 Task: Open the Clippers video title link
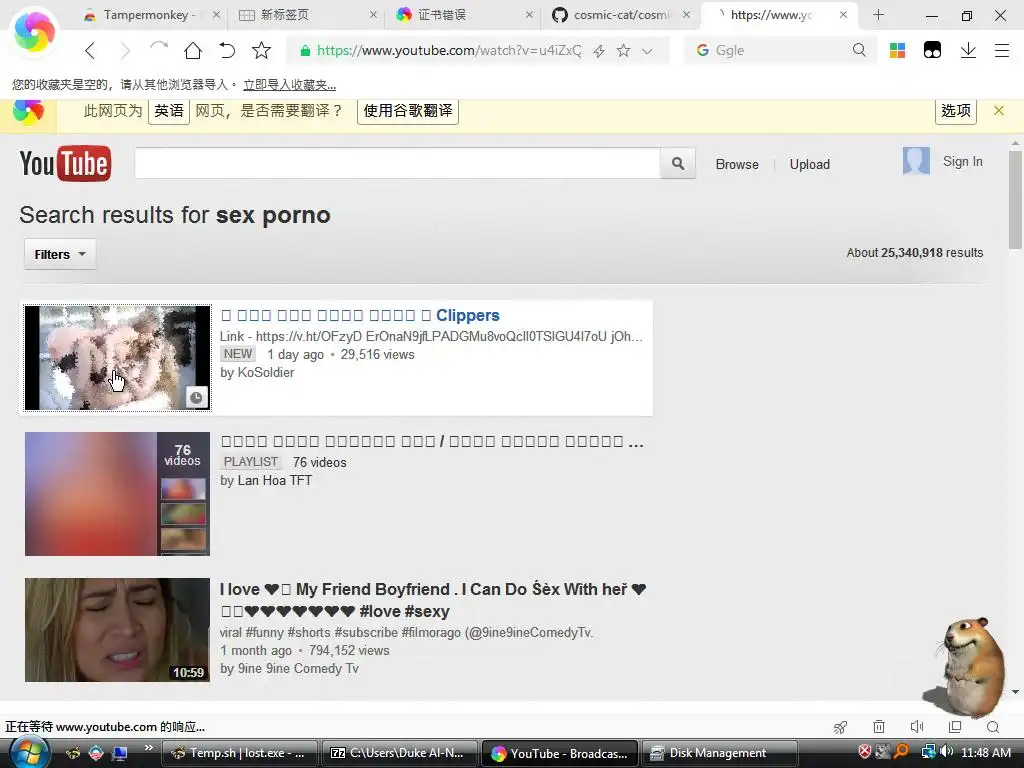click(360, 315)
